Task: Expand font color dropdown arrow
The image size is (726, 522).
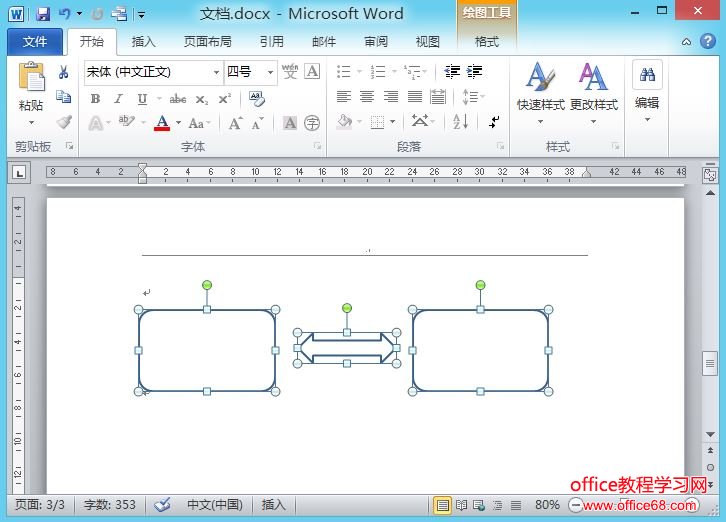Action: coord(178,123)
